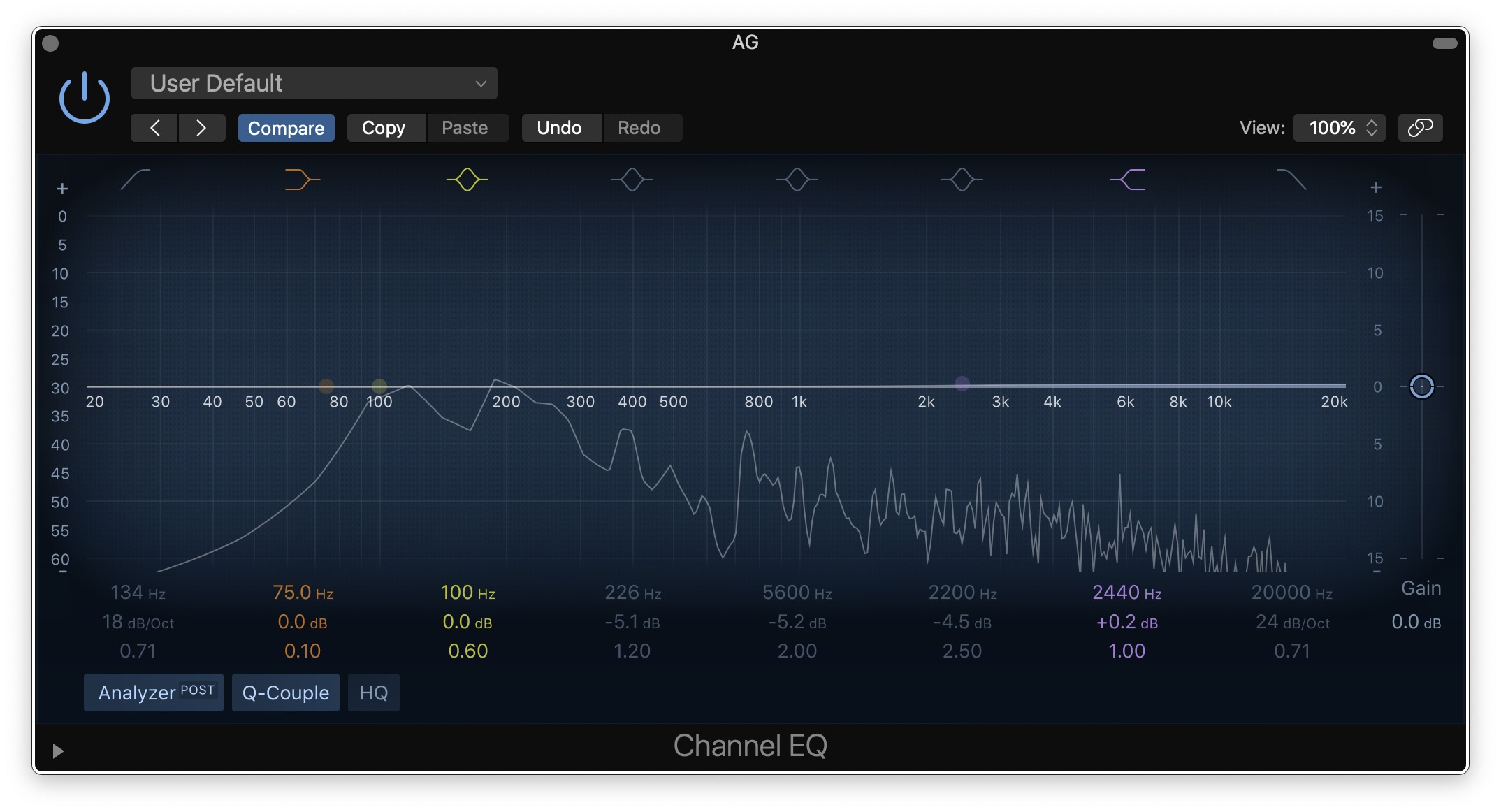Disable the Q-Couple option
The width and height of the screenshot is (1501, 812).
click(285, 693)
